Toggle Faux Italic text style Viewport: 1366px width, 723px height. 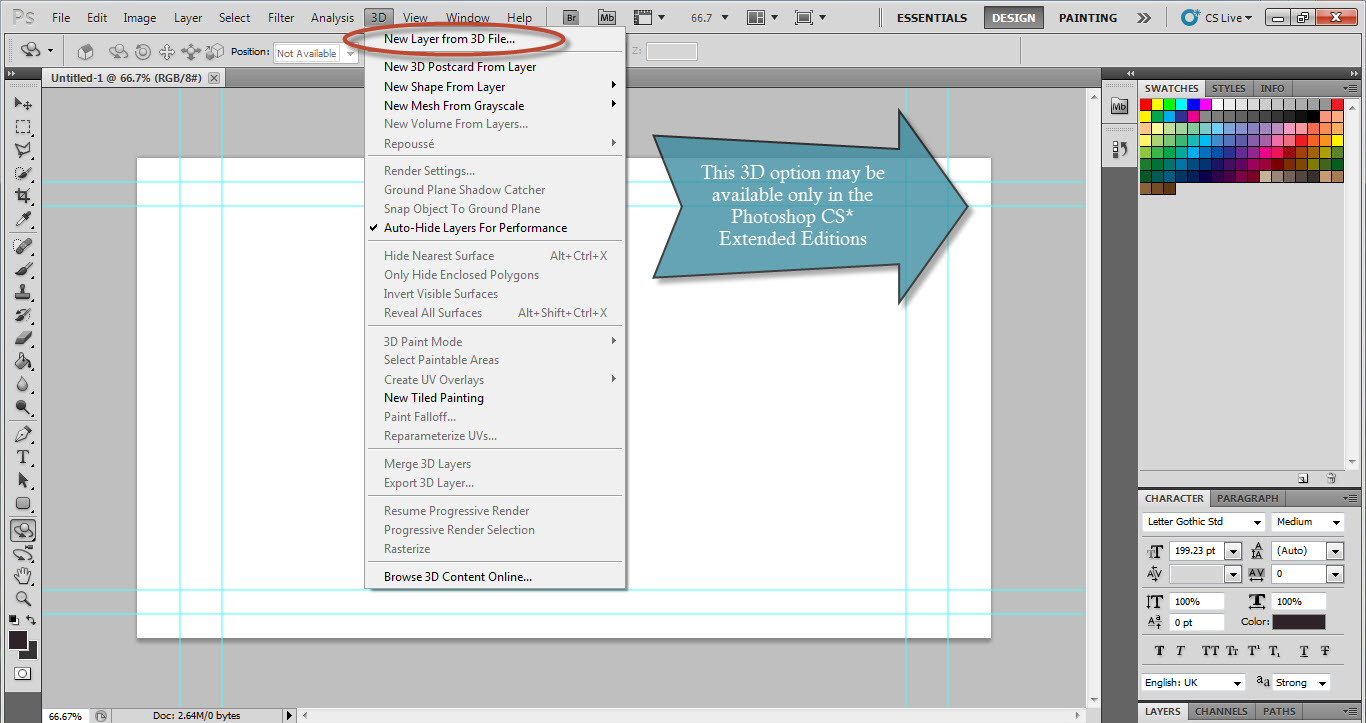(x=1180, y=651)
